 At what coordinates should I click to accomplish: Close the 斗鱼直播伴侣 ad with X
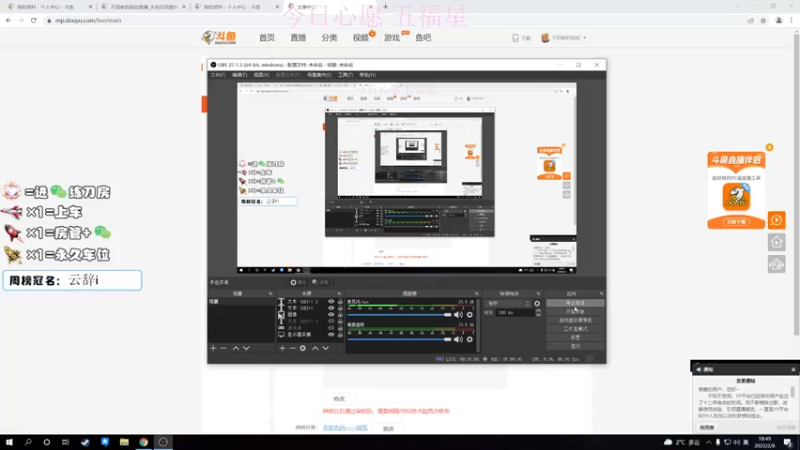click(769, 147)
